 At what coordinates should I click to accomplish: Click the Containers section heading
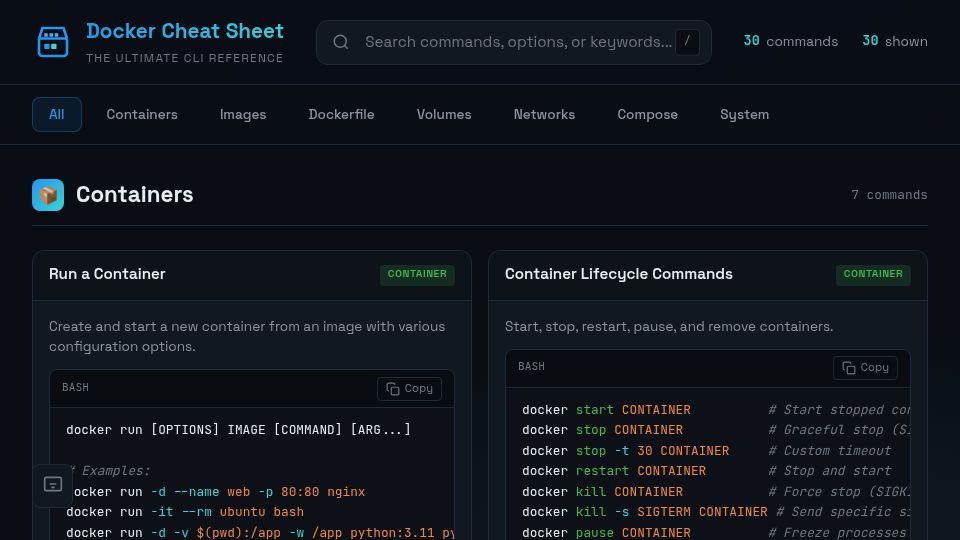[x=135, y=195]
